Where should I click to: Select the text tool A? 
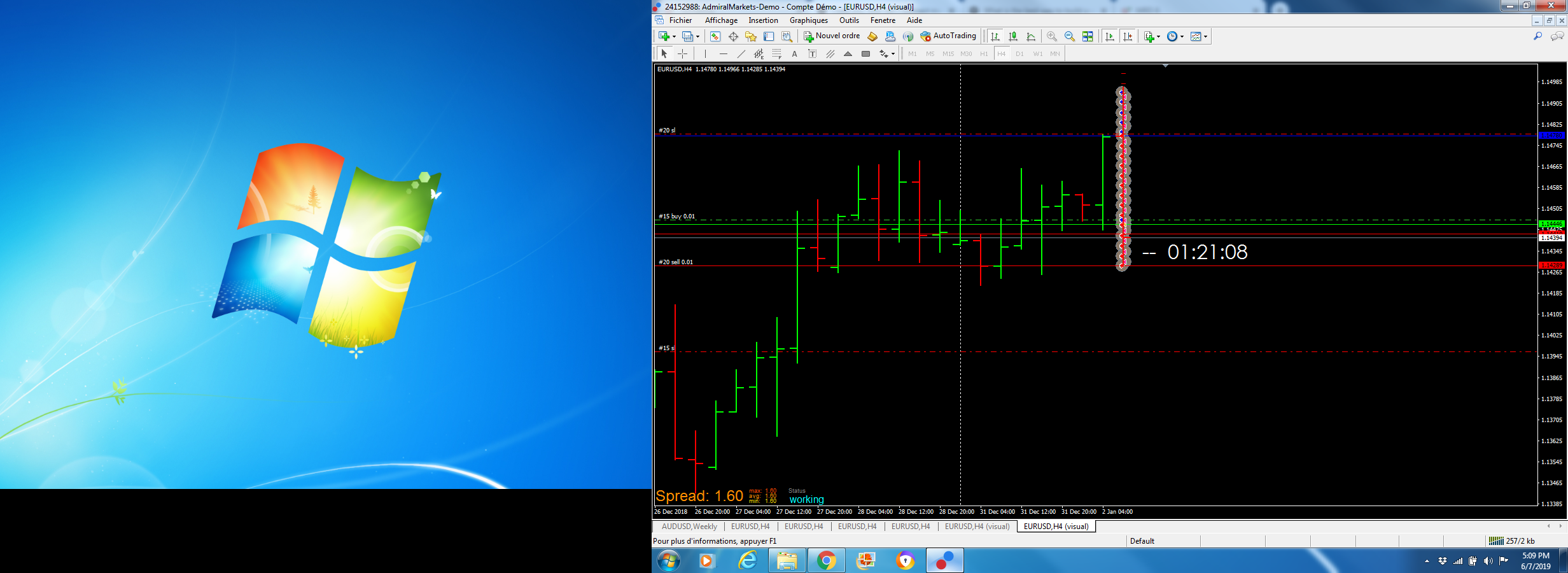tap(794, 53)
